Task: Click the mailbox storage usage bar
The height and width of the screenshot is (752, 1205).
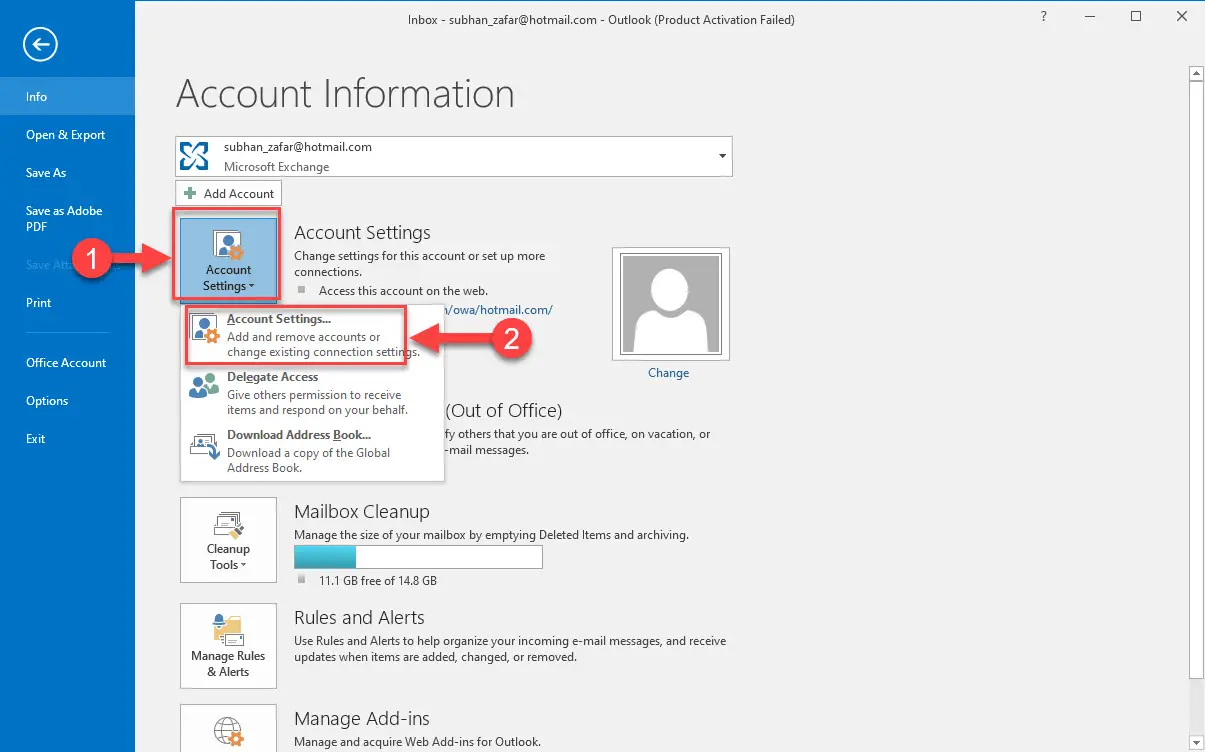Action: point(418,557)
